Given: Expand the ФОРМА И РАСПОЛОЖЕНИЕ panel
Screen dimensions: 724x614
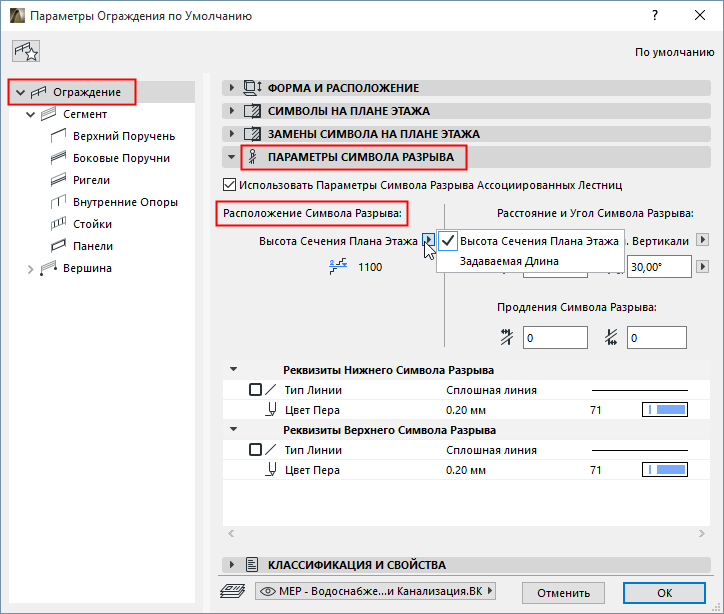Looking at the screenshot, I should click(x=231, y=87).
